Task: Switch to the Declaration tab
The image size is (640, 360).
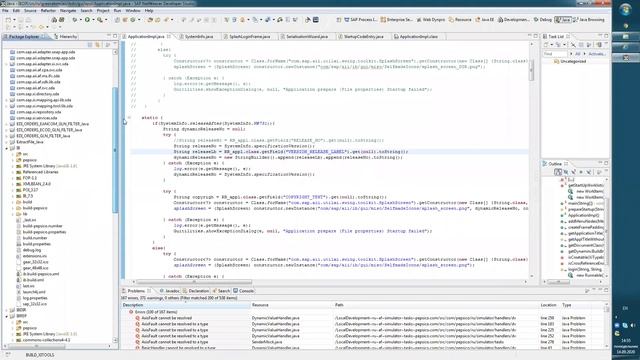Action: [x=196, y=291]
